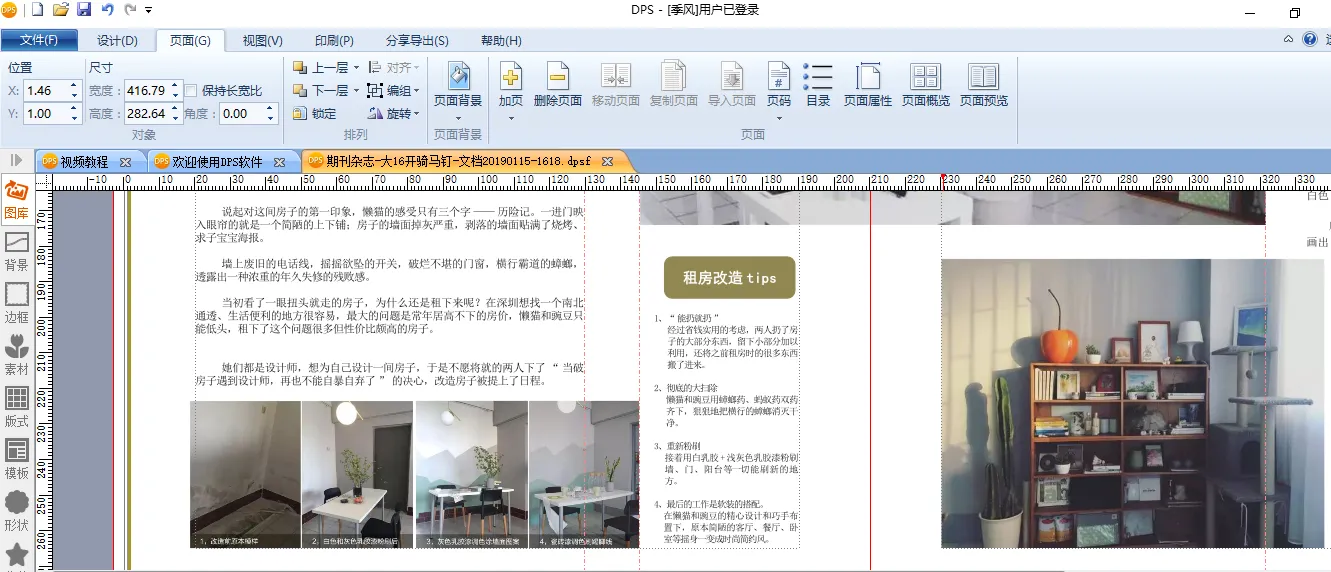Click the 锁定 lock toggle

(x=316, y=113)
